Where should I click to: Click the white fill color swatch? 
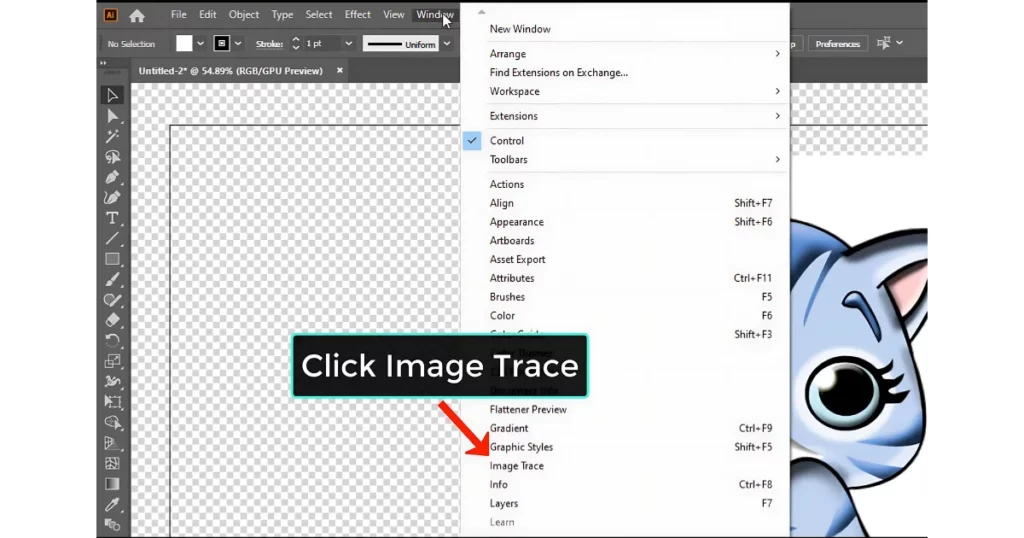point(184,43)
